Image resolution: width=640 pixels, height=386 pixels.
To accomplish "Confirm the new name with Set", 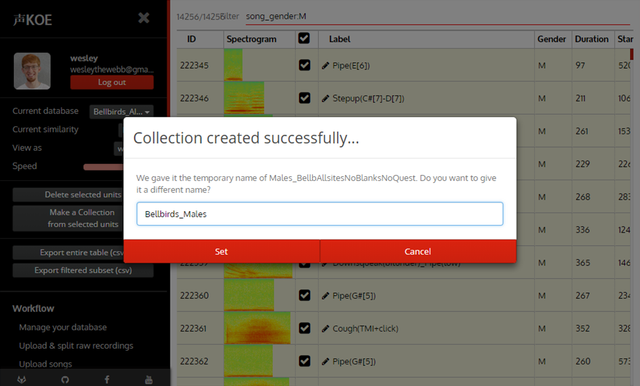I will (x=222, y=251).
